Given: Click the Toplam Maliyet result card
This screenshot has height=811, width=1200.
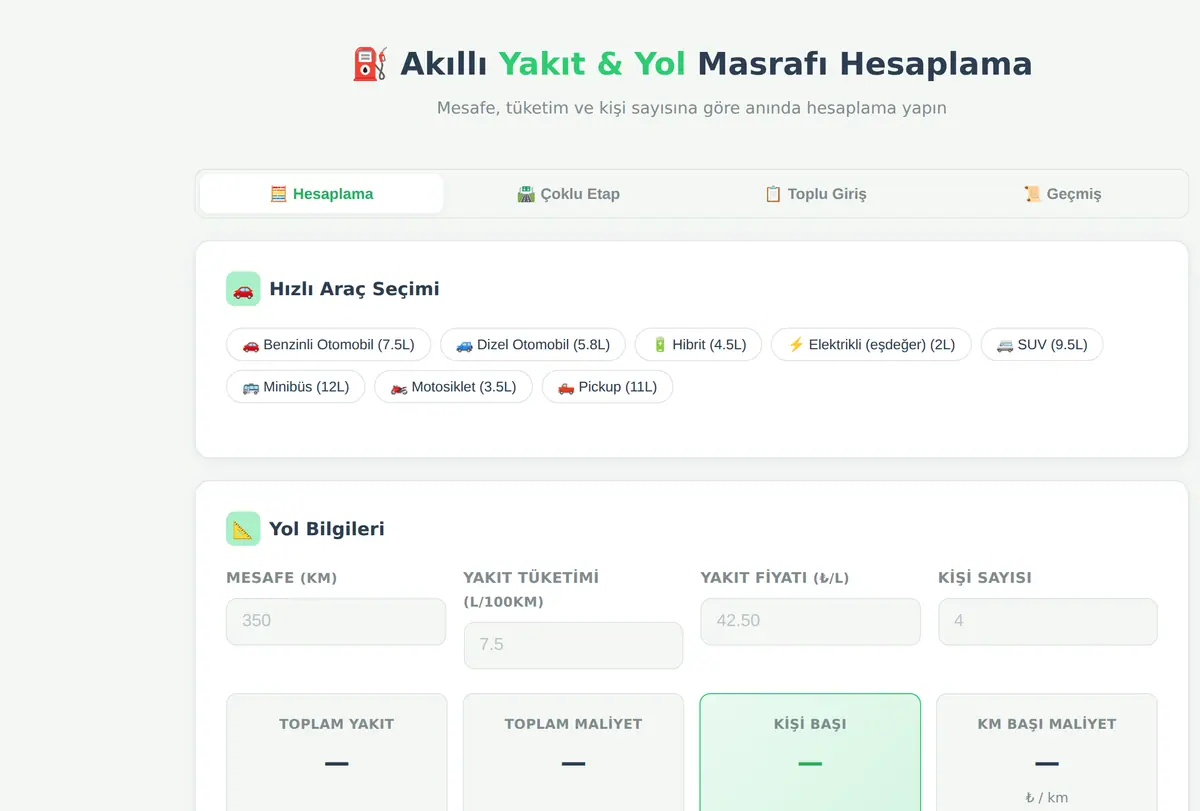Looking at the screenshot, I should click(573, 752).
